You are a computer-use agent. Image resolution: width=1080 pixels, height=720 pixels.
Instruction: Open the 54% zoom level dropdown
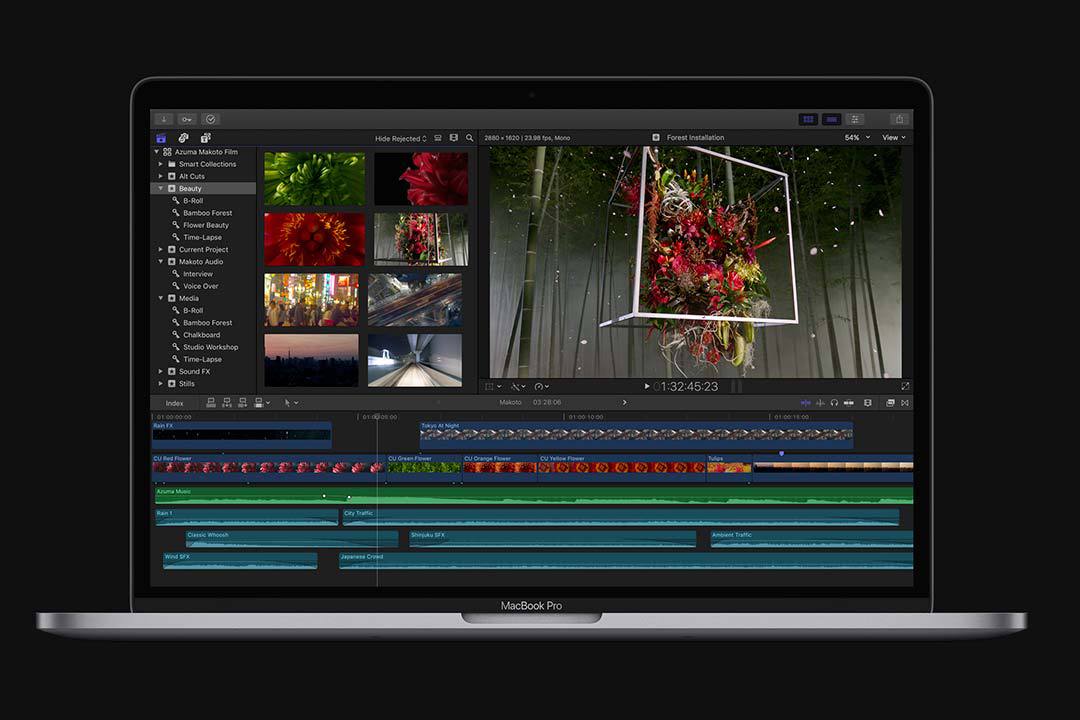coord(858,138)
